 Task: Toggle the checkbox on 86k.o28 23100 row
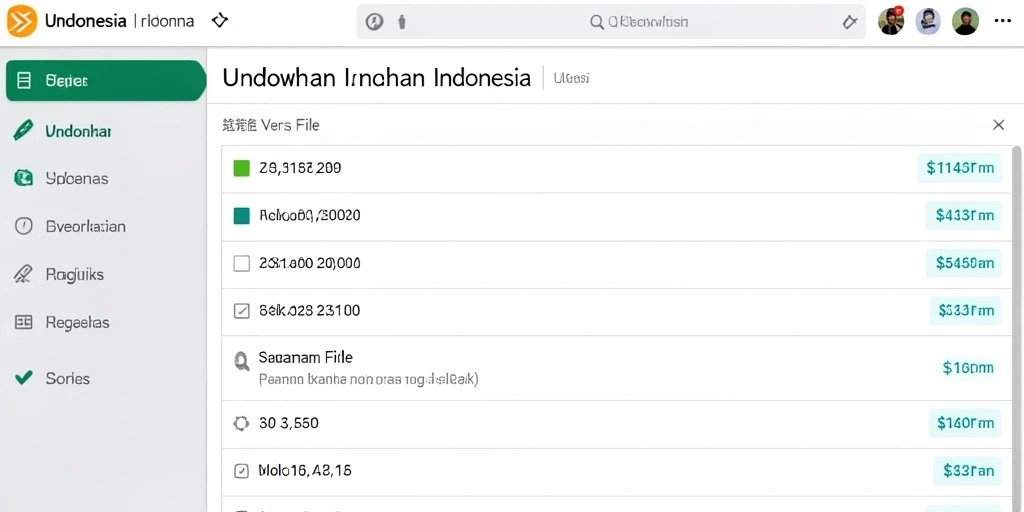coord(242,311)
